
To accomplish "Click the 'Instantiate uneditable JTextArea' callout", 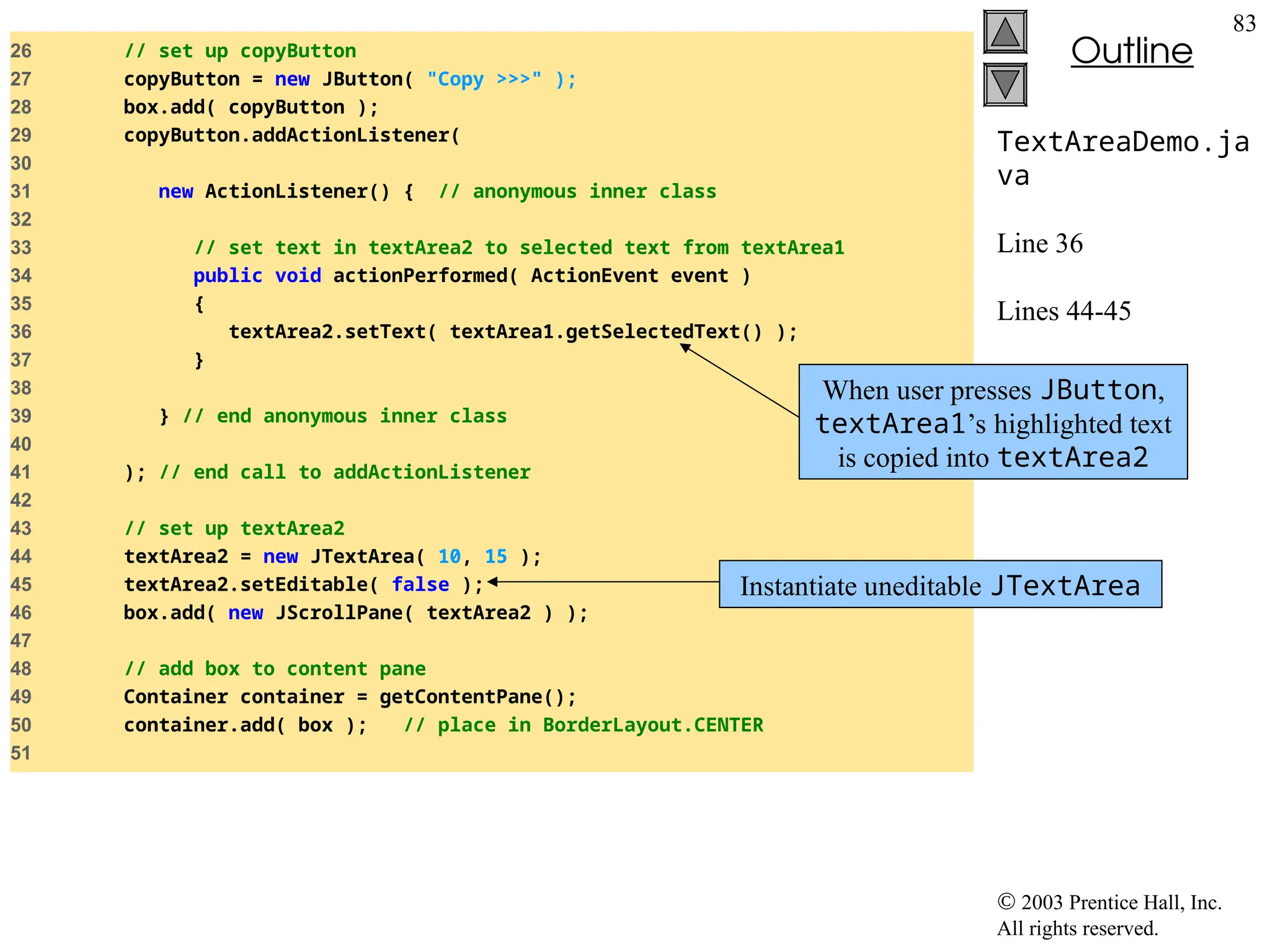I will coord(940,584).
